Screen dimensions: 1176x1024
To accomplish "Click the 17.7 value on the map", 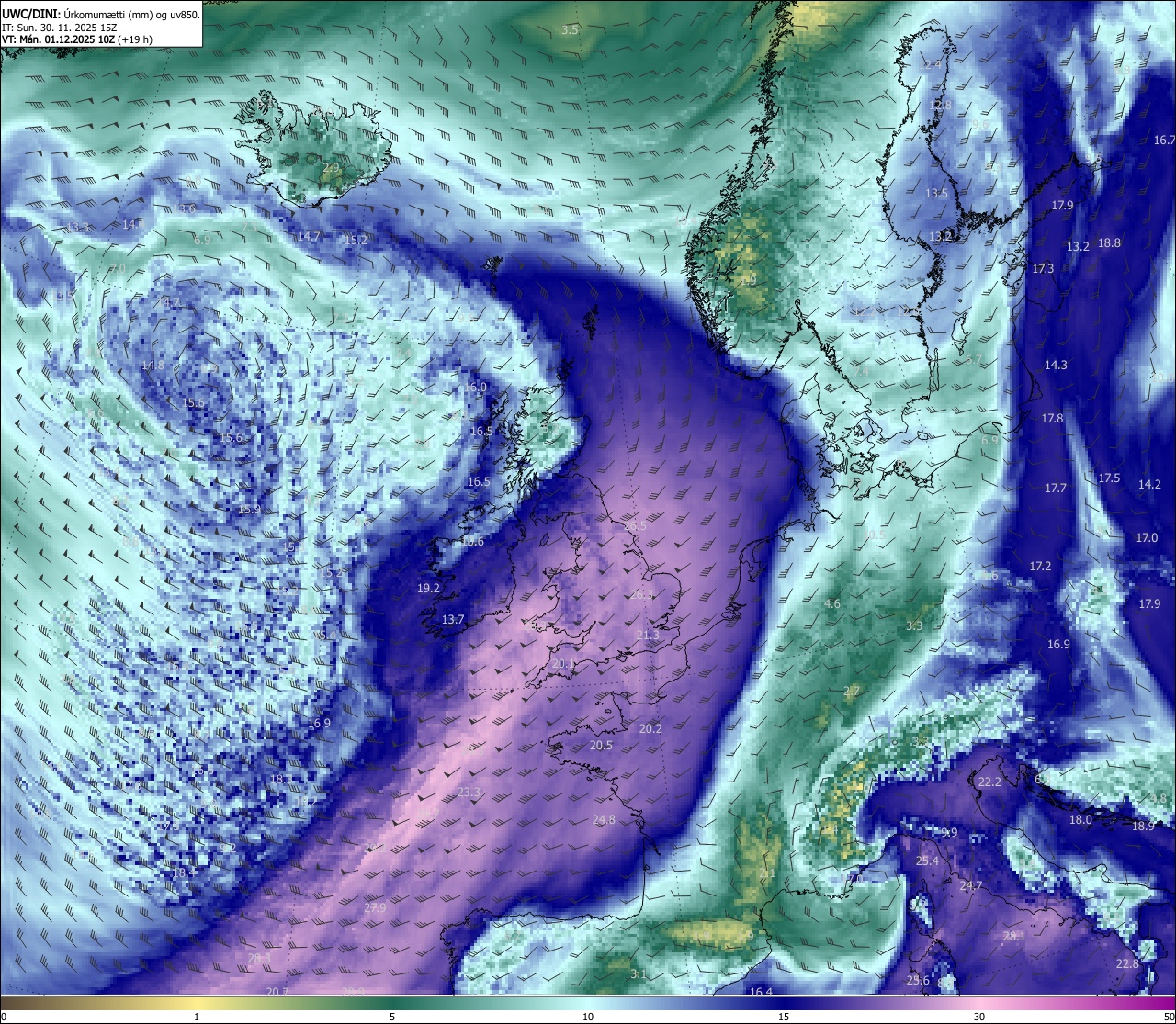I will (1056, 489).
